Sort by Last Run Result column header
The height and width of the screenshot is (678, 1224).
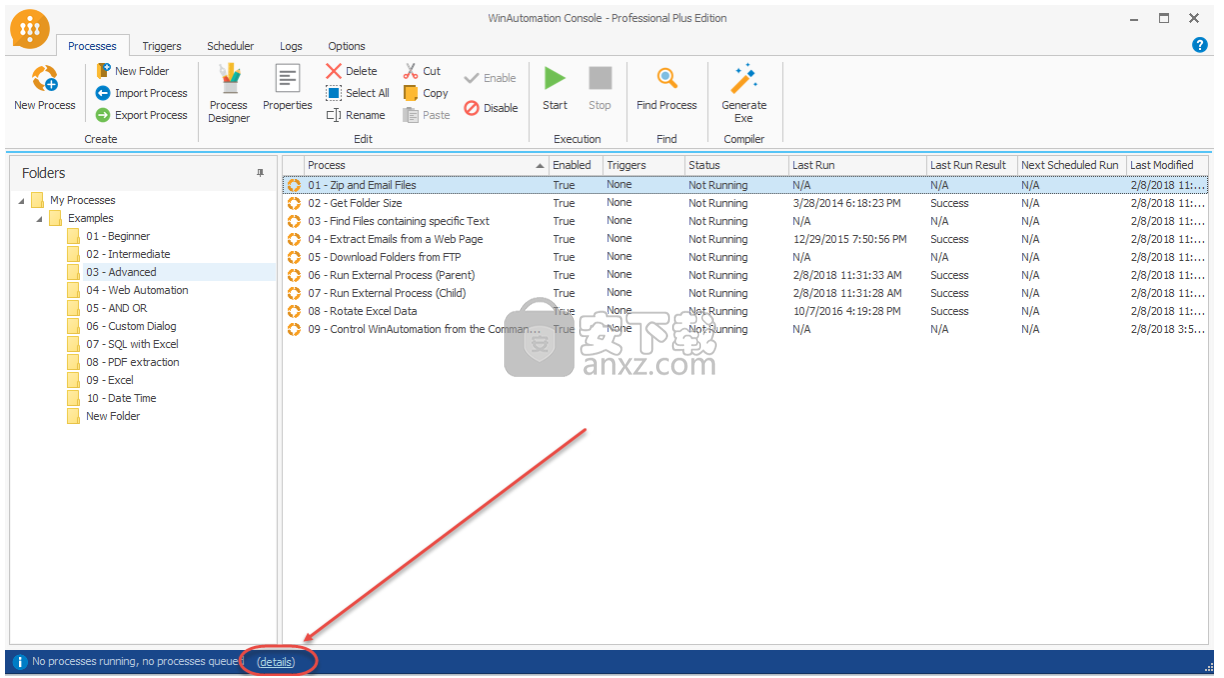tap(972, 165)
